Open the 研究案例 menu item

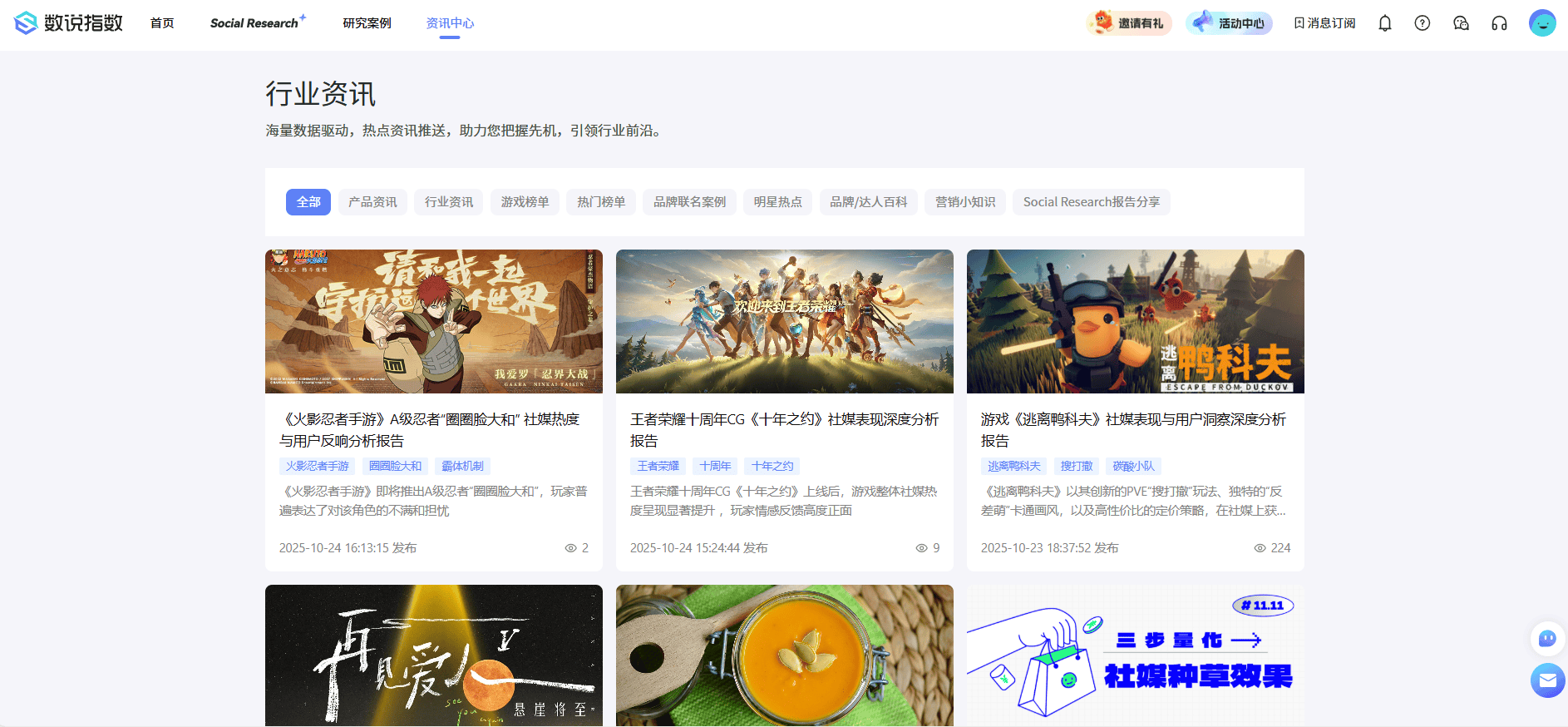(x=367, y=23)
